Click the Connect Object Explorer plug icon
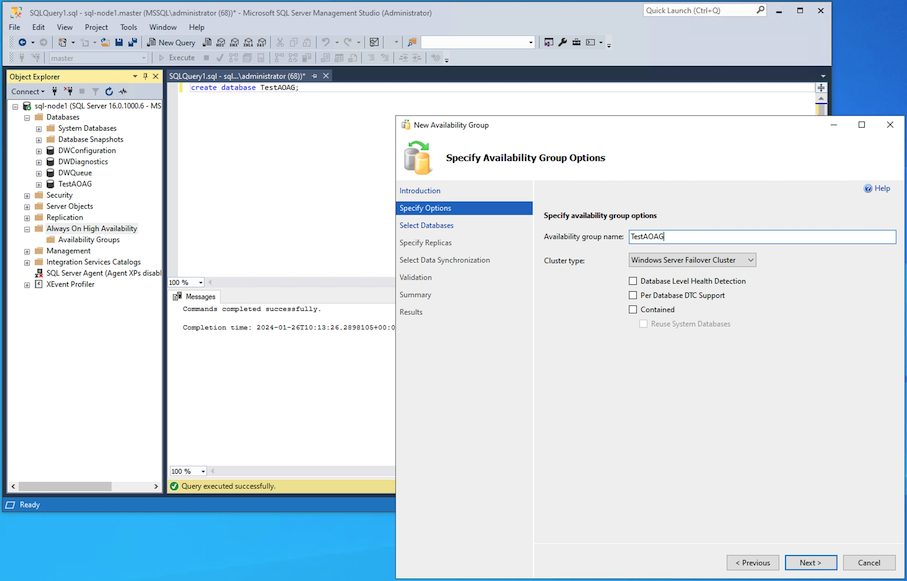907x581 pixels. [54, 91]
